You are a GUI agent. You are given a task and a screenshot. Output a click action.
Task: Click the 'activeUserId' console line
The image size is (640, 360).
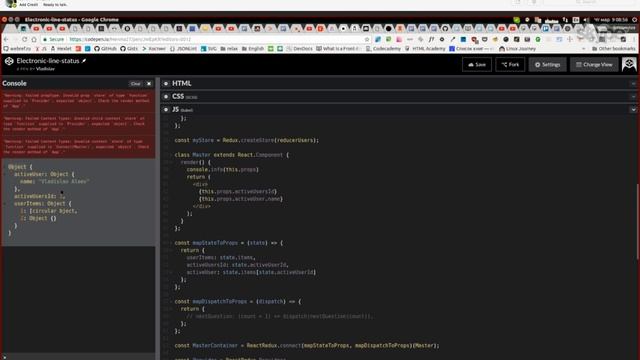click(40, 196)
